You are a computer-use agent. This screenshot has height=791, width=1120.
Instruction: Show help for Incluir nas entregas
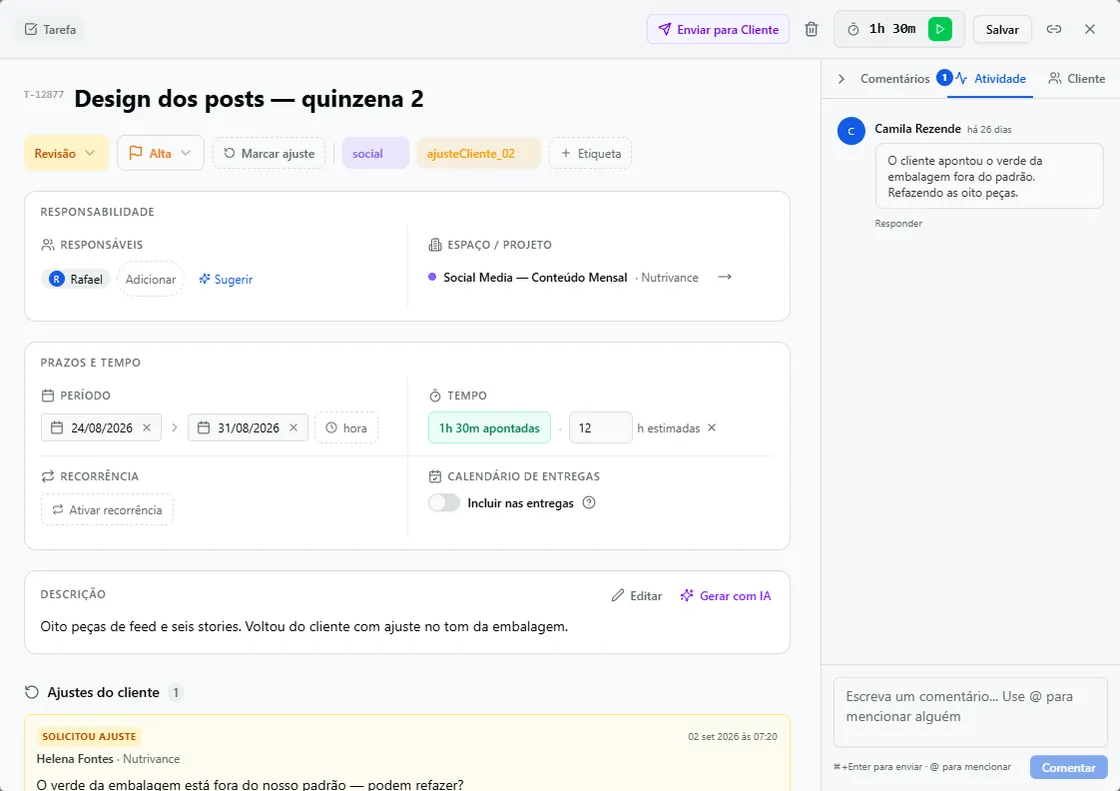tap(589, 503)
